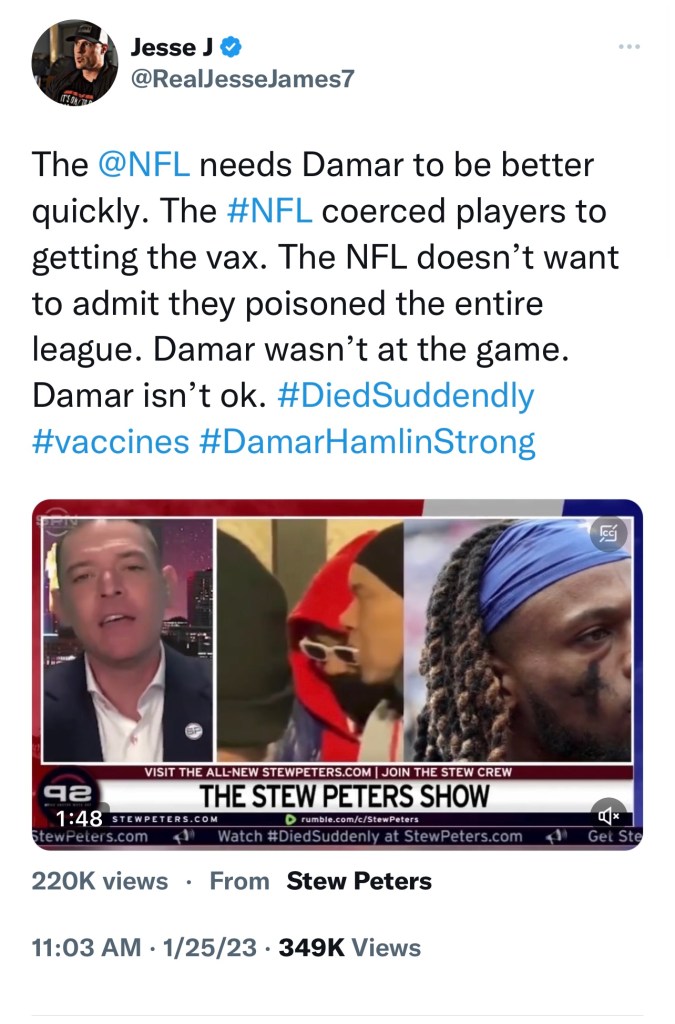Click the 349K Views count

pos(350,948)
